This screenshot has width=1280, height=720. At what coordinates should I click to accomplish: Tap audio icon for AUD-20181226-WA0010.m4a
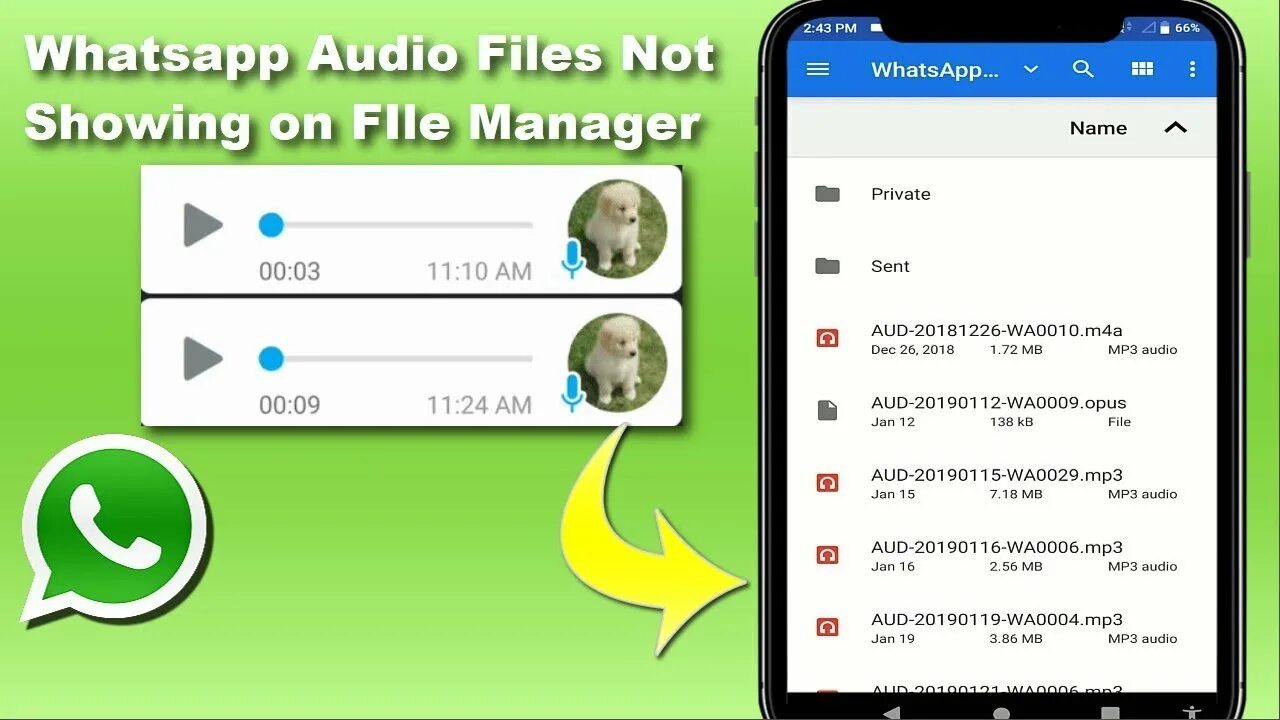pyautogui.click(x=827, y=338)
